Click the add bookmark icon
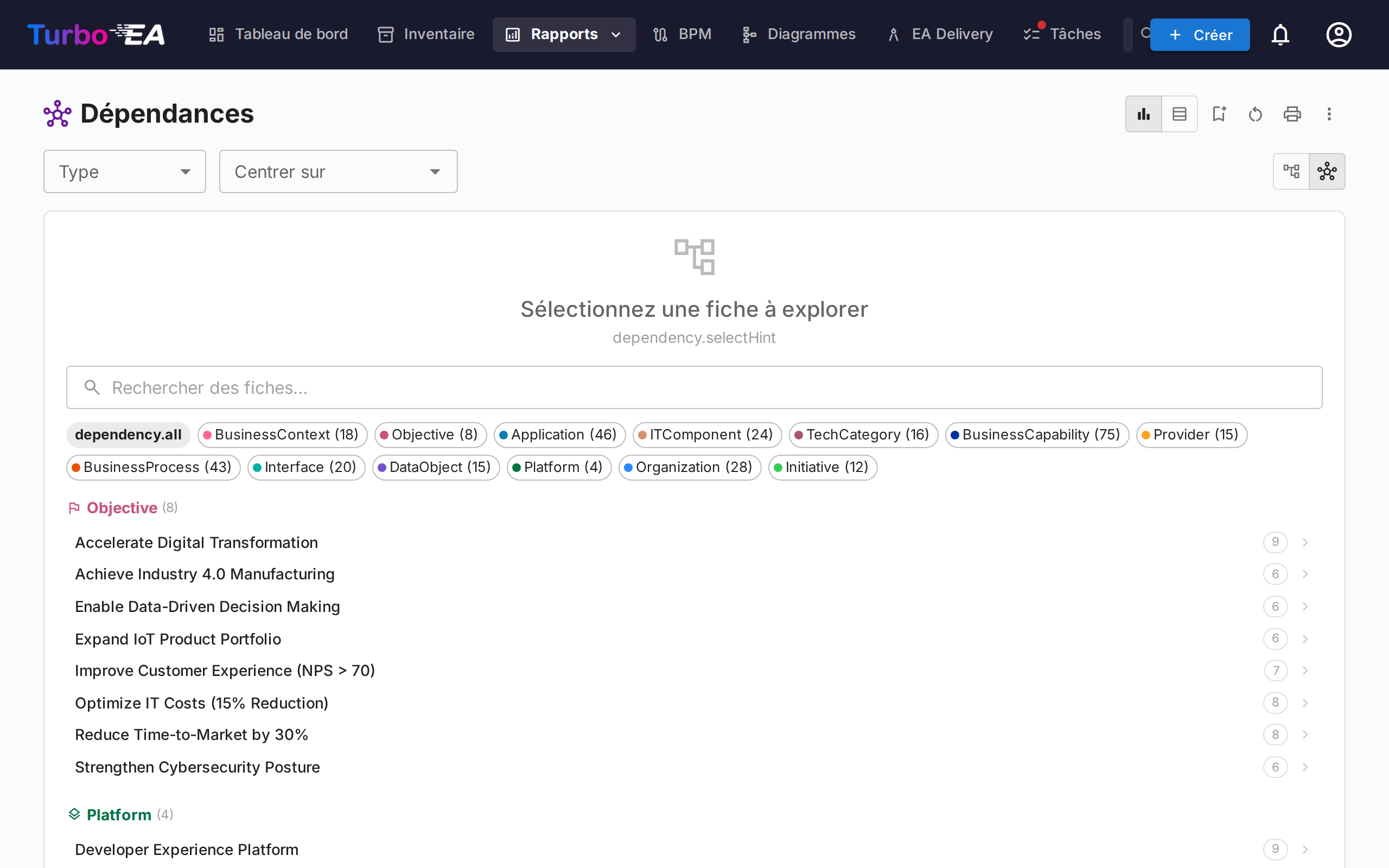This screenshot has width=1389, height=868. pos(1219,114)
